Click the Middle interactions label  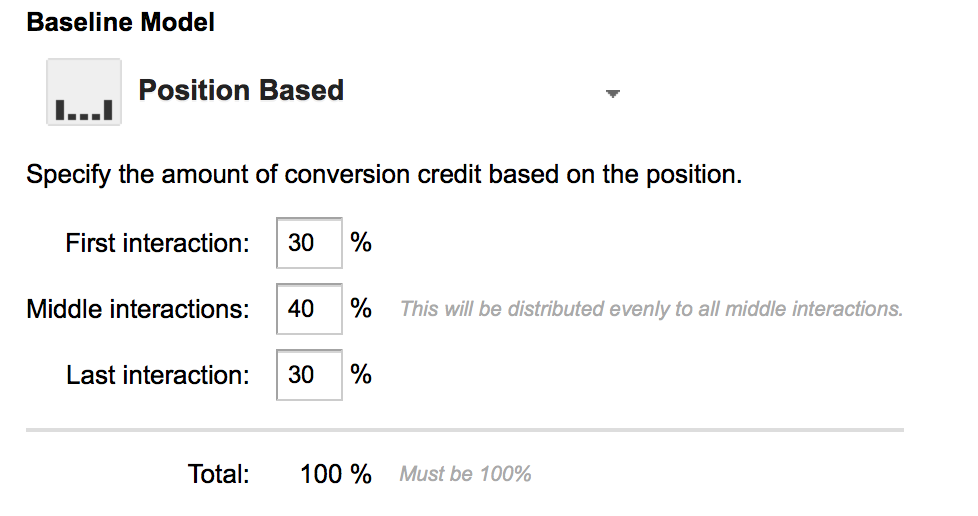point(138,309)
